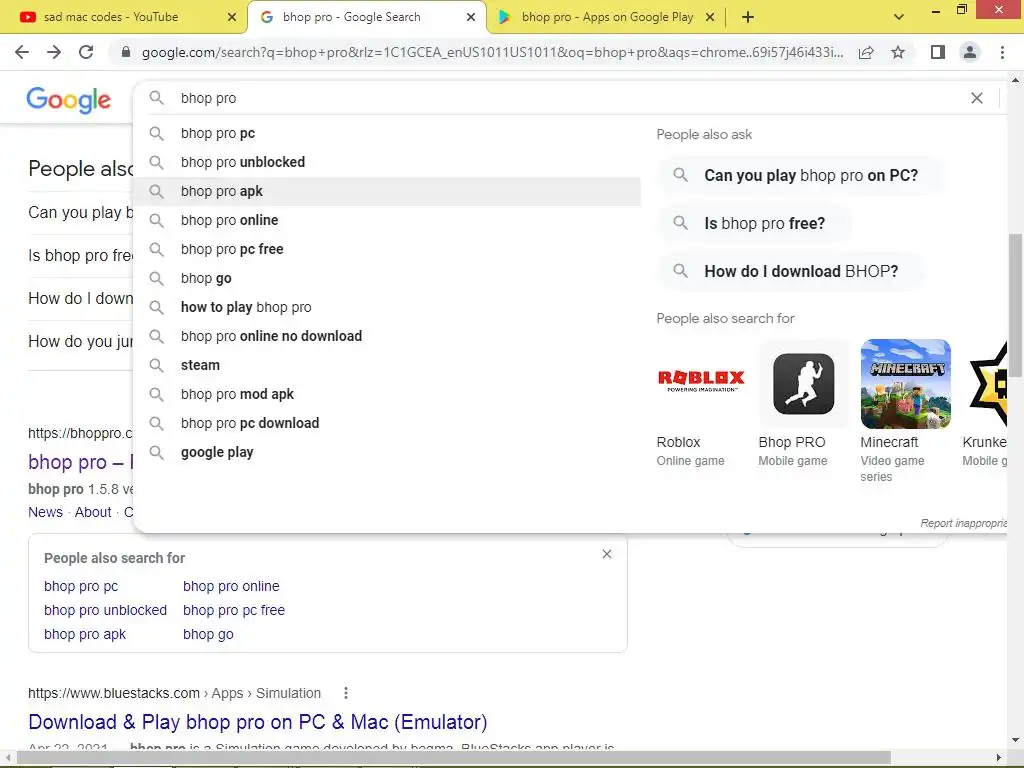Open Chrome's three-dot menu
Image resolution: width=1024 pixels, height=768 pixels.
pos(1002,52)
